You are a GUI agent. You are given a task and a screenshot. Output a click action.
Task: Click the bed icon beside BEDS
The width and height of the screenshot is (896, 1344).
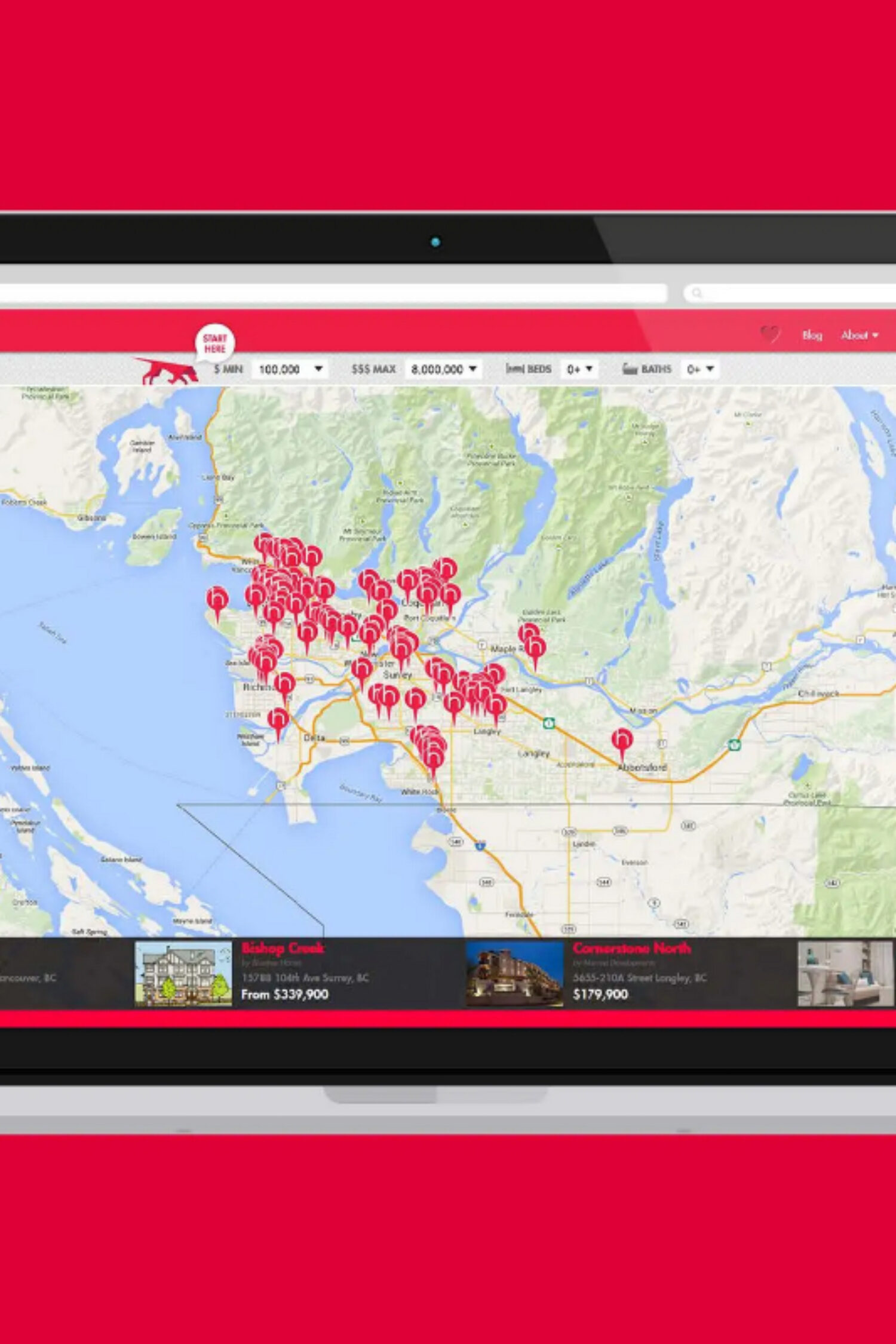514,369
